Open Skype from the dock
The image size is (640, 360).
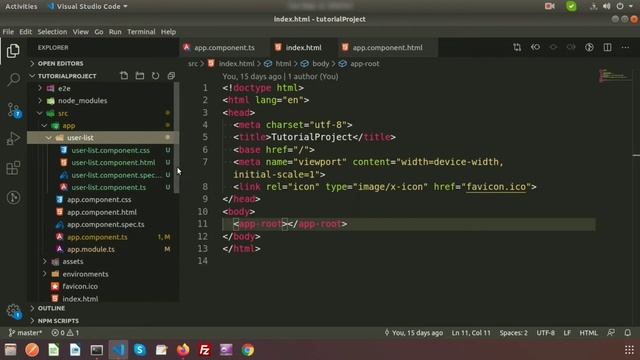(x=140, y=350)
